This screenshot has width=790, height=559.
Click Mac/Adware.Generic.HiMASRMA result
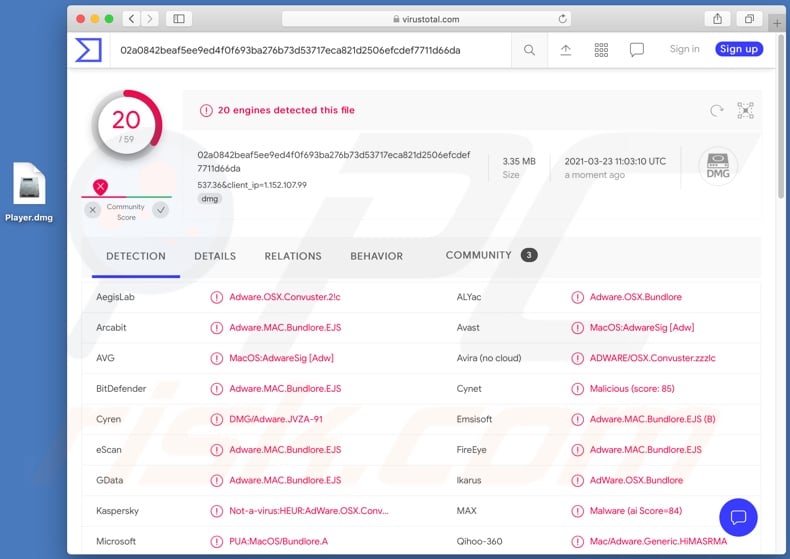coord(659,541)
